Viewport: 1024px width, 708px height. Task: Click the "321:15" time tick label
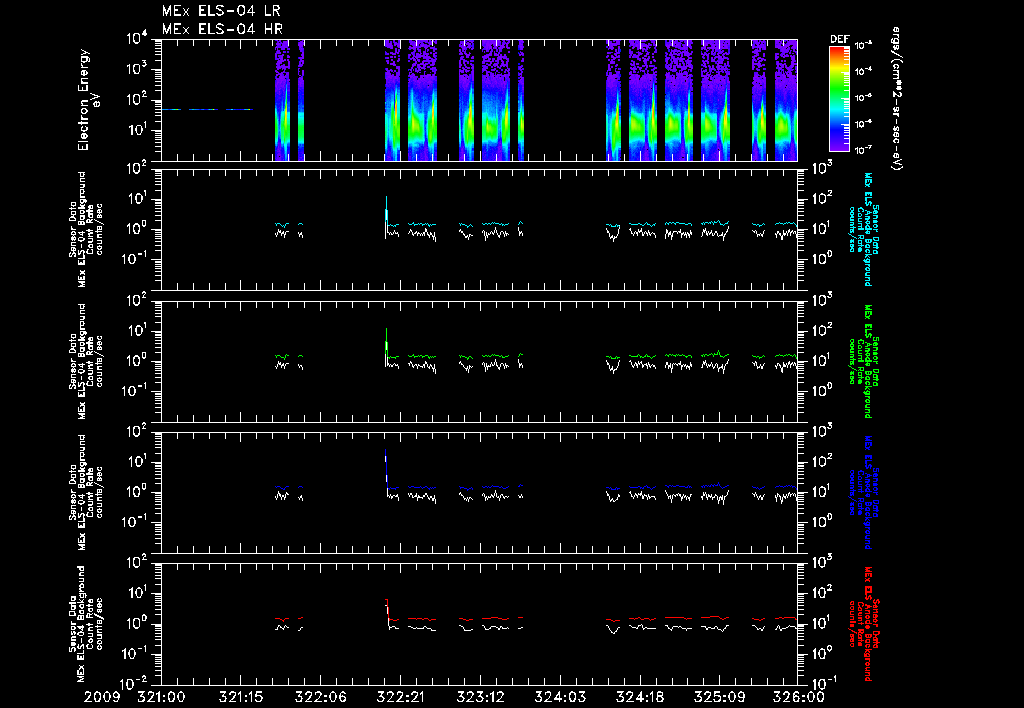(241, 698)
